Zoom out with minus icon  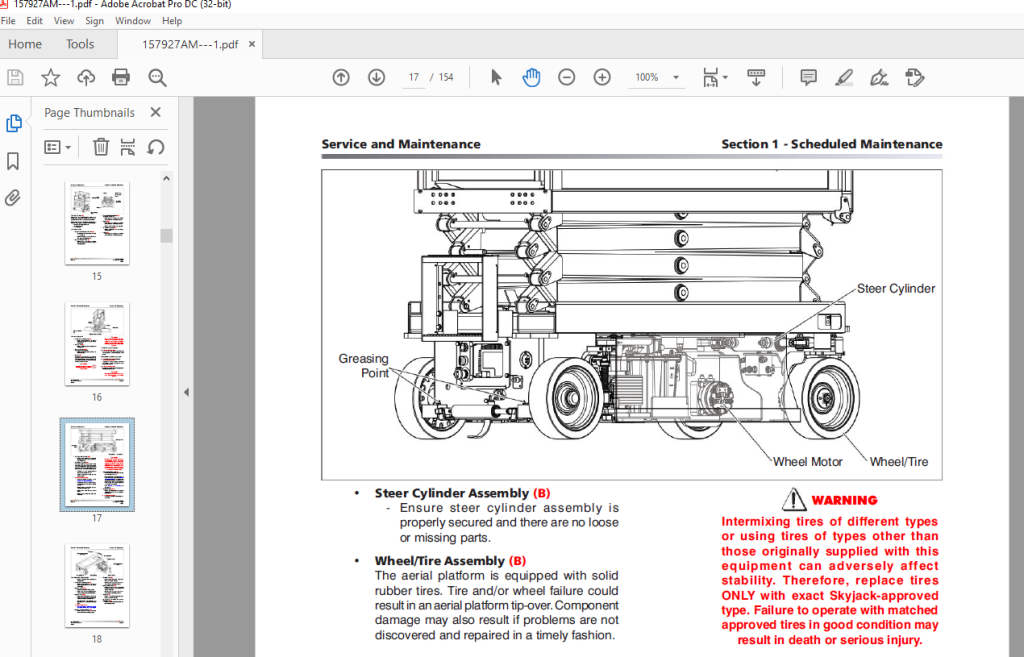pyautogui.click(x=566, y=78)
